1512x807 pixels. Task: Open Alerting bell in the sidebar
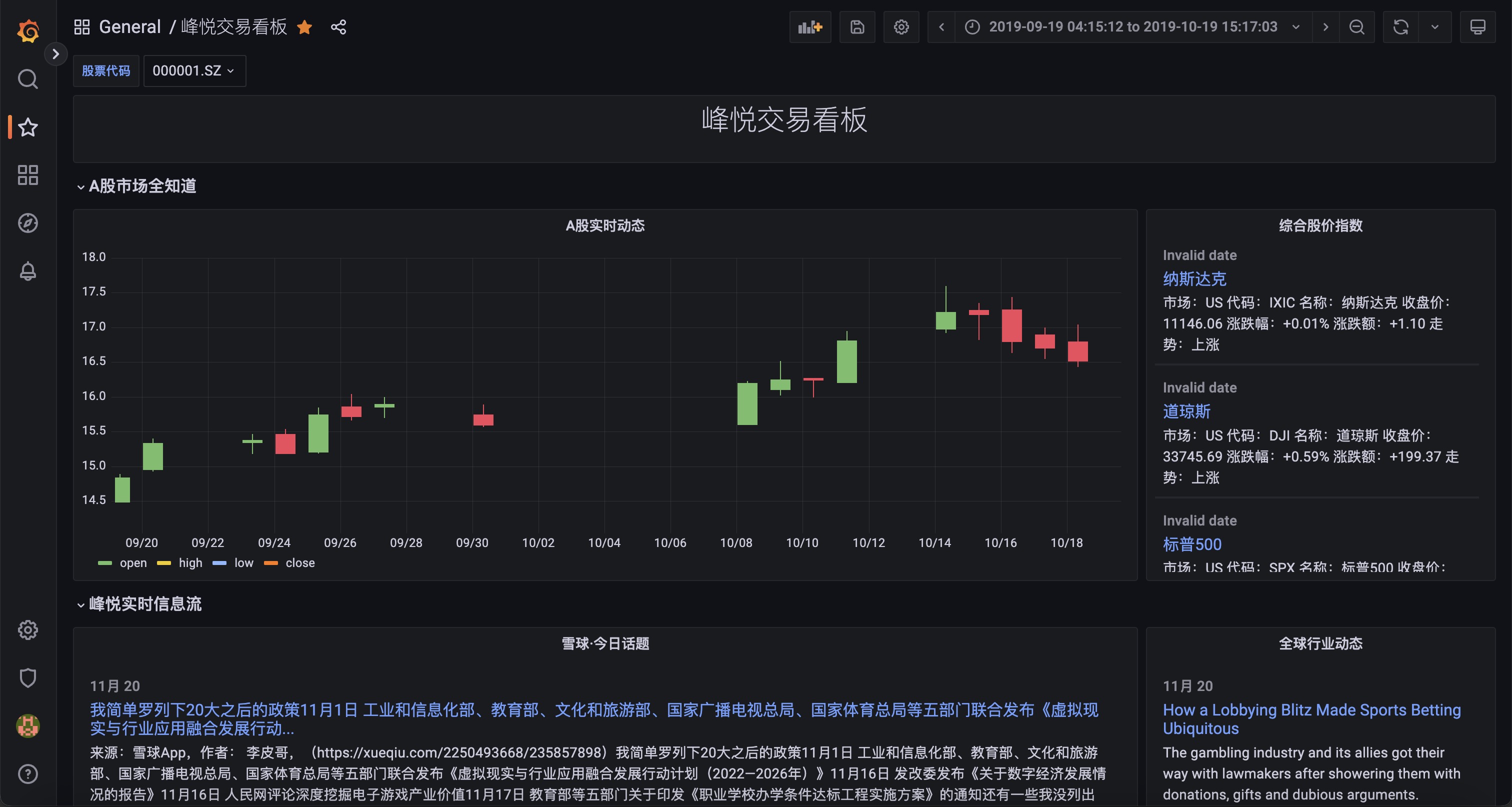(x=27, y=271)
